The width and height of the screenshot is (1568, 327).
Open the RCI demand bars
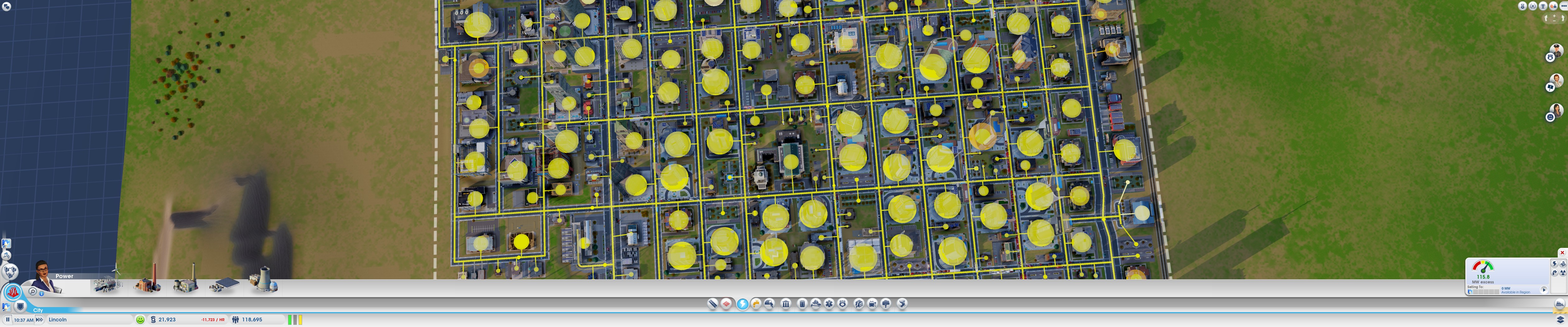pyautogui.click(x=295, y=320)
